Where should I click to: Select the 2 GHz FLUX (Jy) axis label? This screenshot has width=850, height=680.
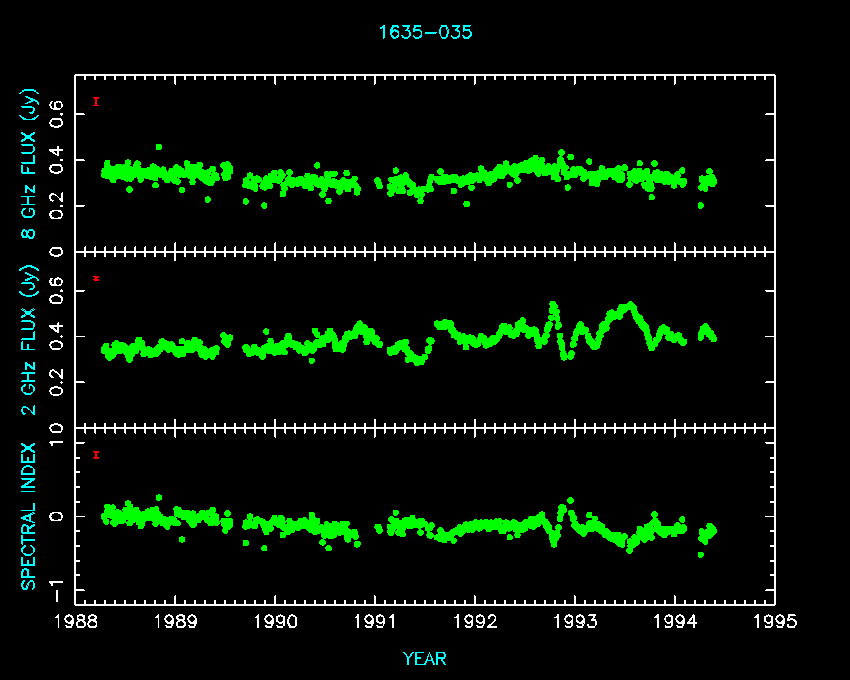(x=29, y=338)
